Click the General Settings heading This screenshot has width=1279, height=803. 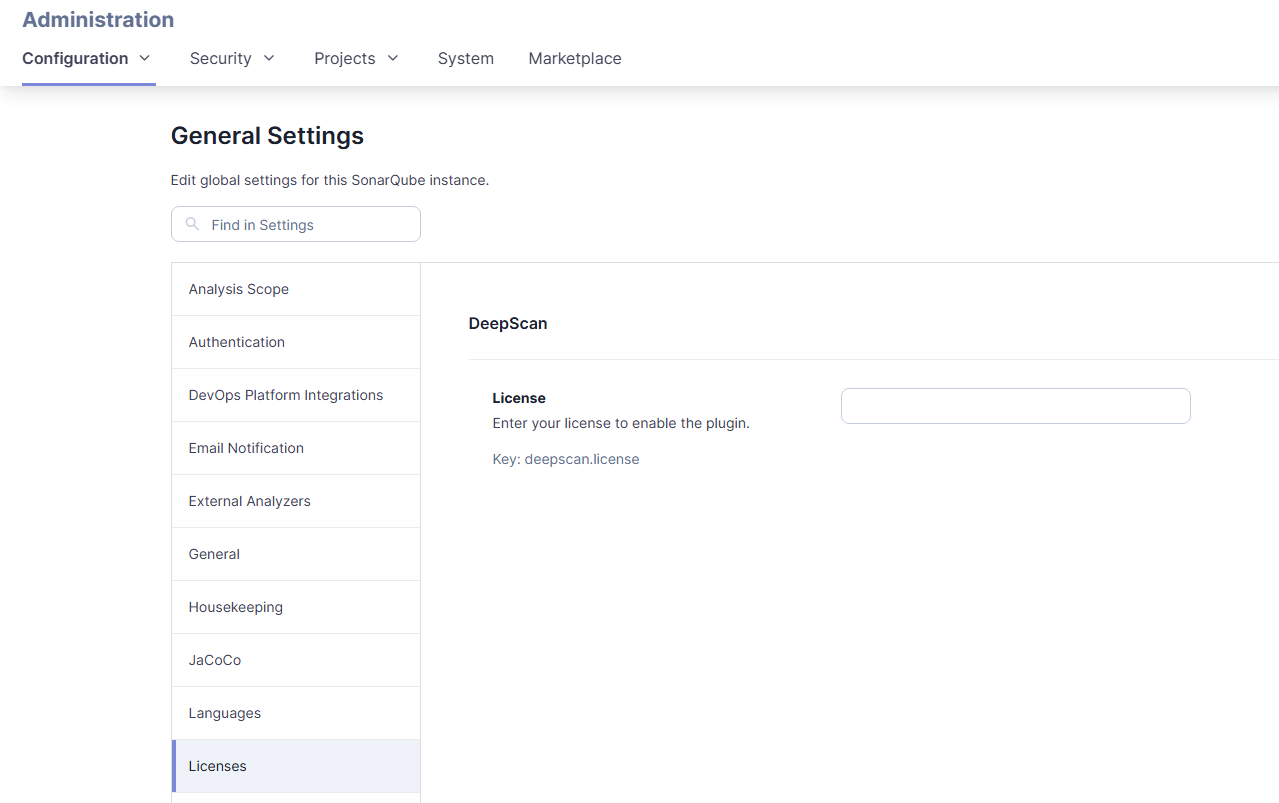click(x=267, y=136)
